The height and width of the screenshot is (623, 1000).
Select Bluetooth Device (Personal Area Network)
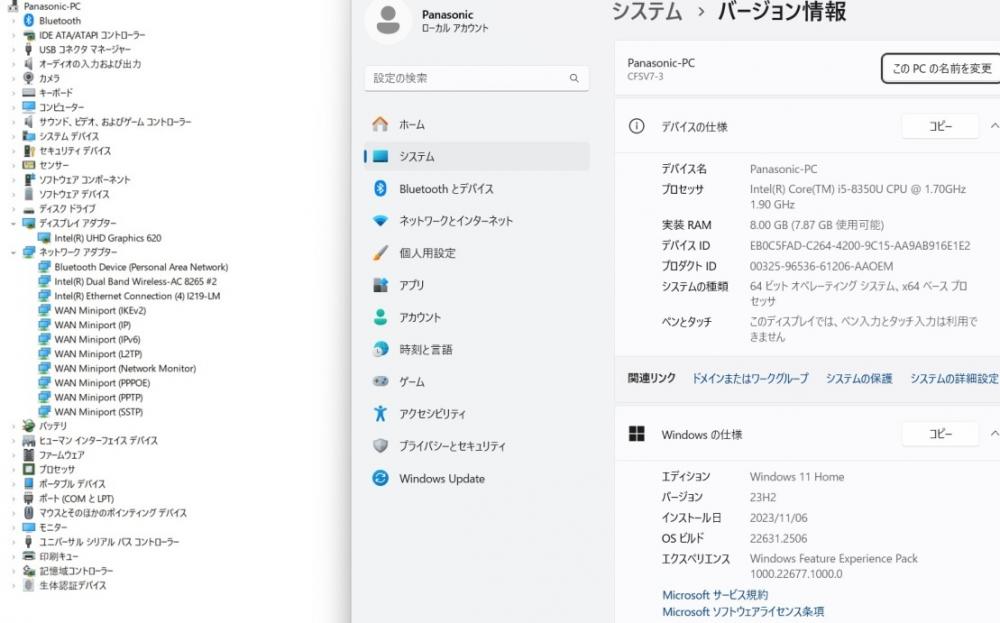141,267
